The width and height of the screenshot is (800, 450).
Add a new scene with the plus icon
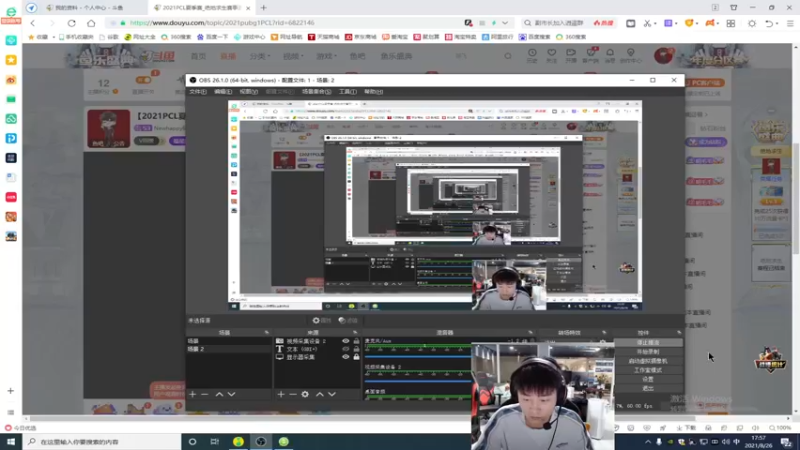click(x=192, y=394)
